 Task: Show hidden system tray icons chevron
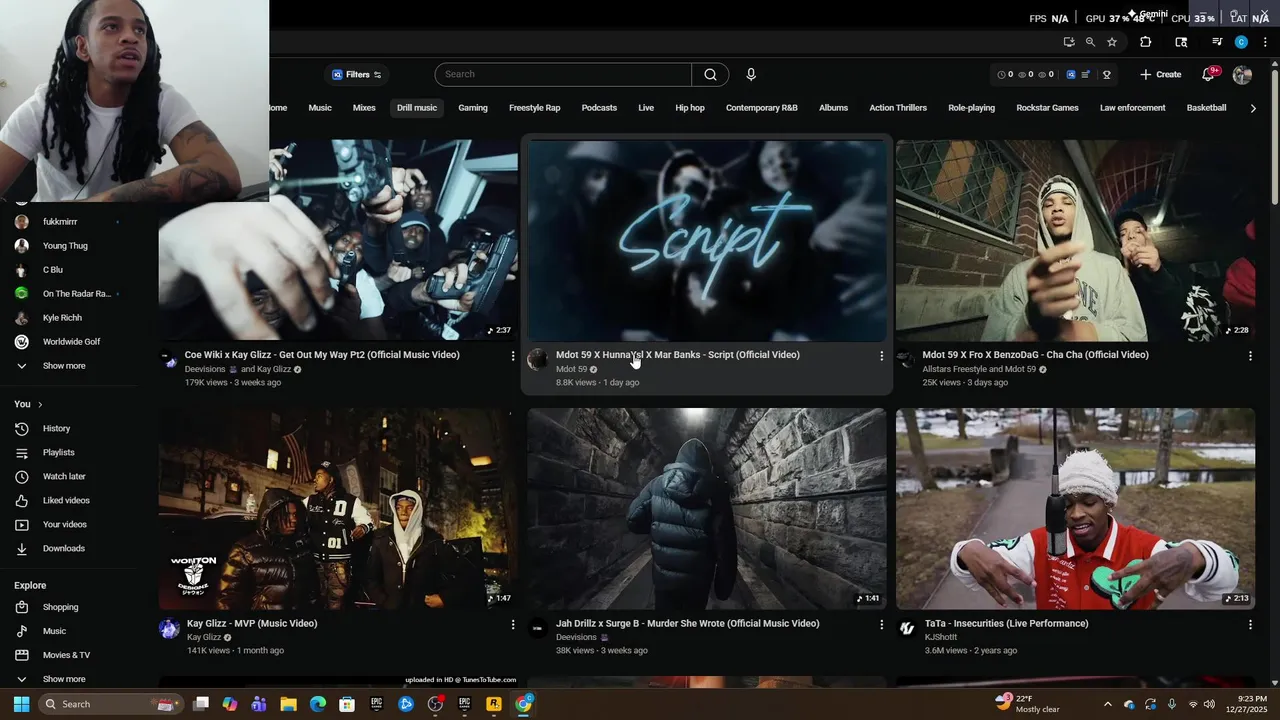click(x=1107, y=704)
